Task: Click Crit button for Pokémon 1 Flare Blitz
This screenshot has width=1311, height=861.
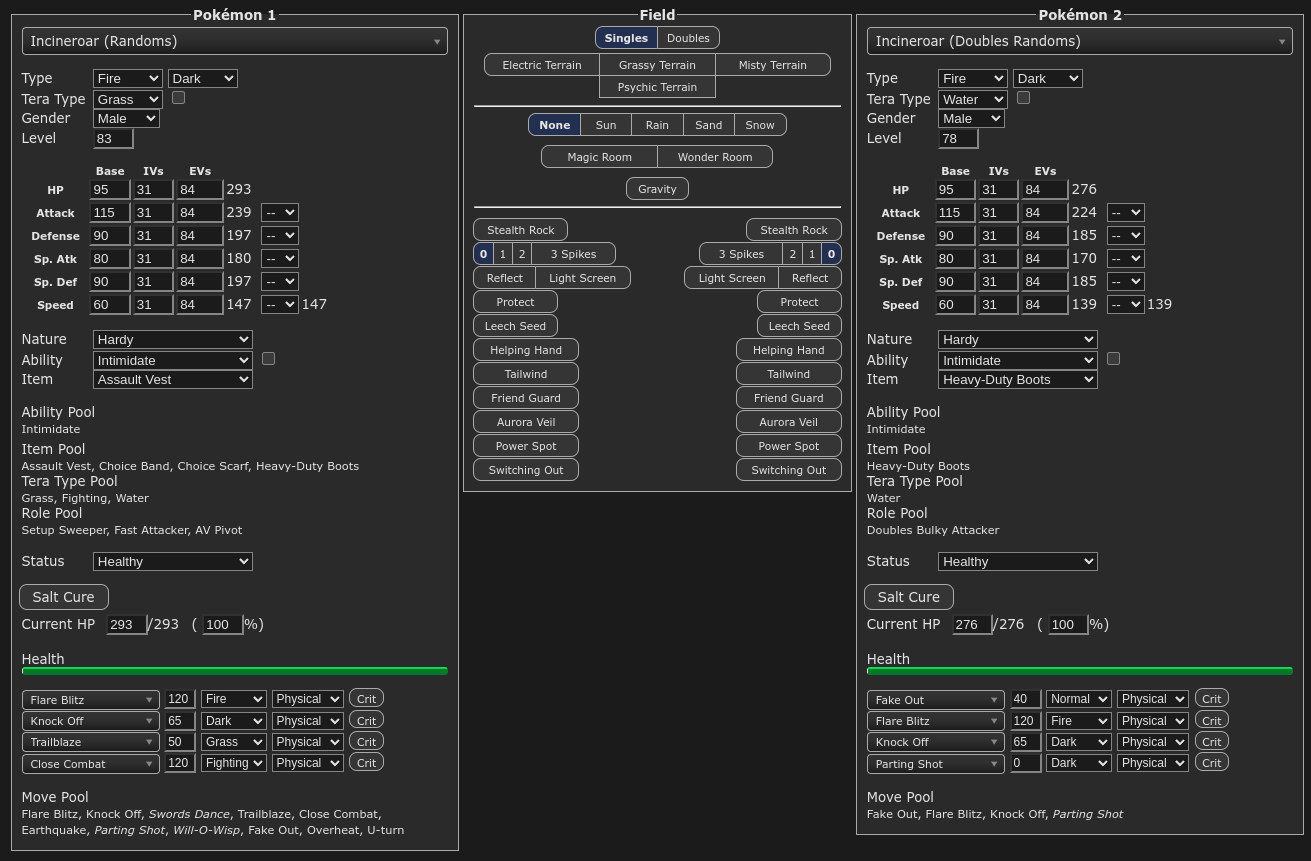Action: 366,698
